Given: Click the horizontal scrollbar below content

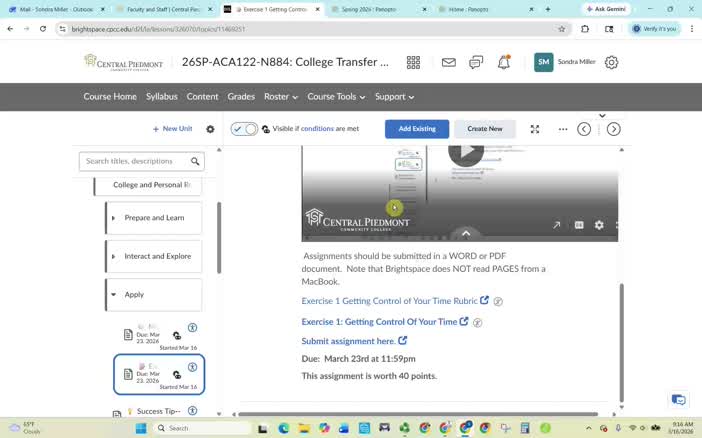Looking at the screenshot, I should pyautogui.click(x=418, y=414).
